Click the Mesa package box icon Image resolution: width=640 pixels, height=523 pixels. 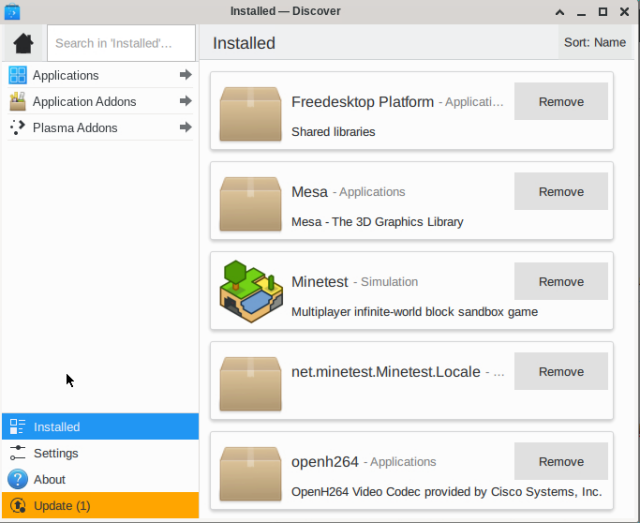[x=250, y=202]
